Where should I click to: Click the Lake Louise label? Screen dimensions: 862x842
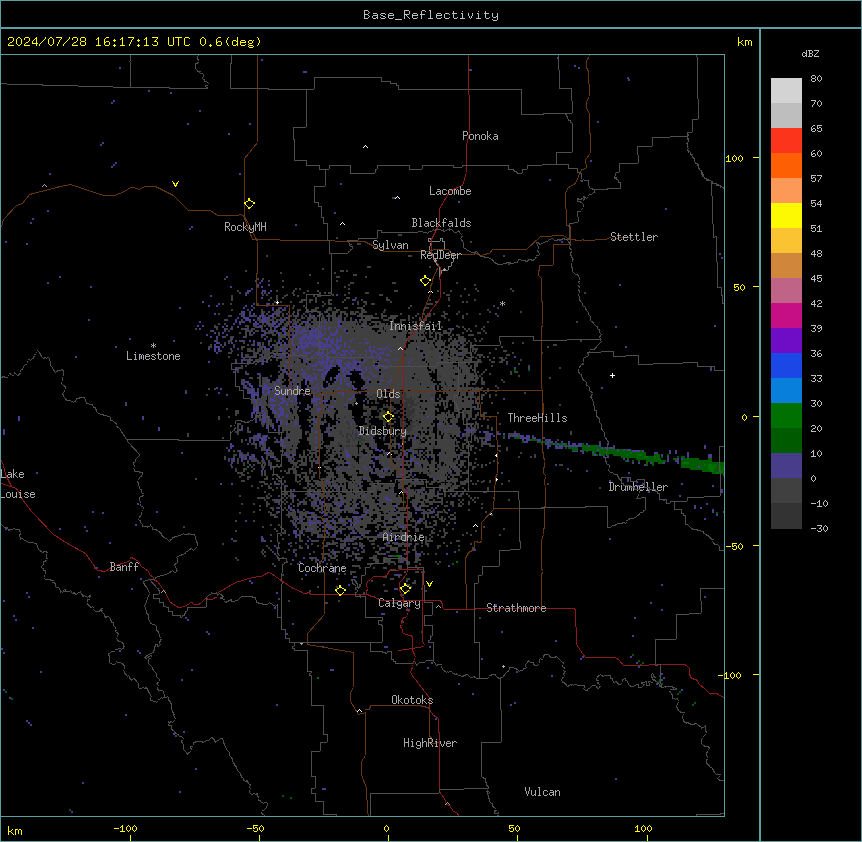[18, 484]
